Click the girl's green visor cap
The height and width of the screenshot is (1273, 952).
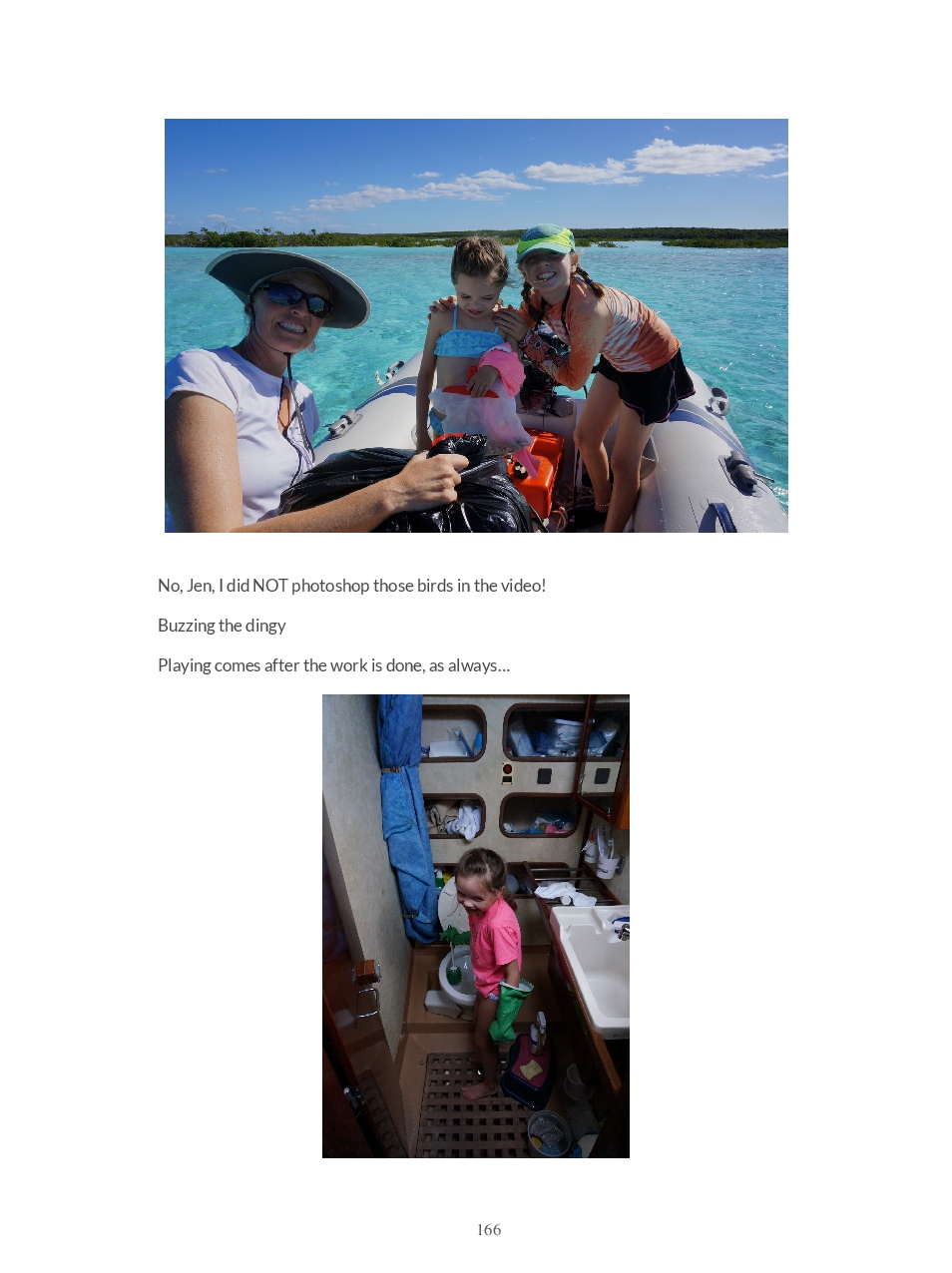click(x=545, y=241)
